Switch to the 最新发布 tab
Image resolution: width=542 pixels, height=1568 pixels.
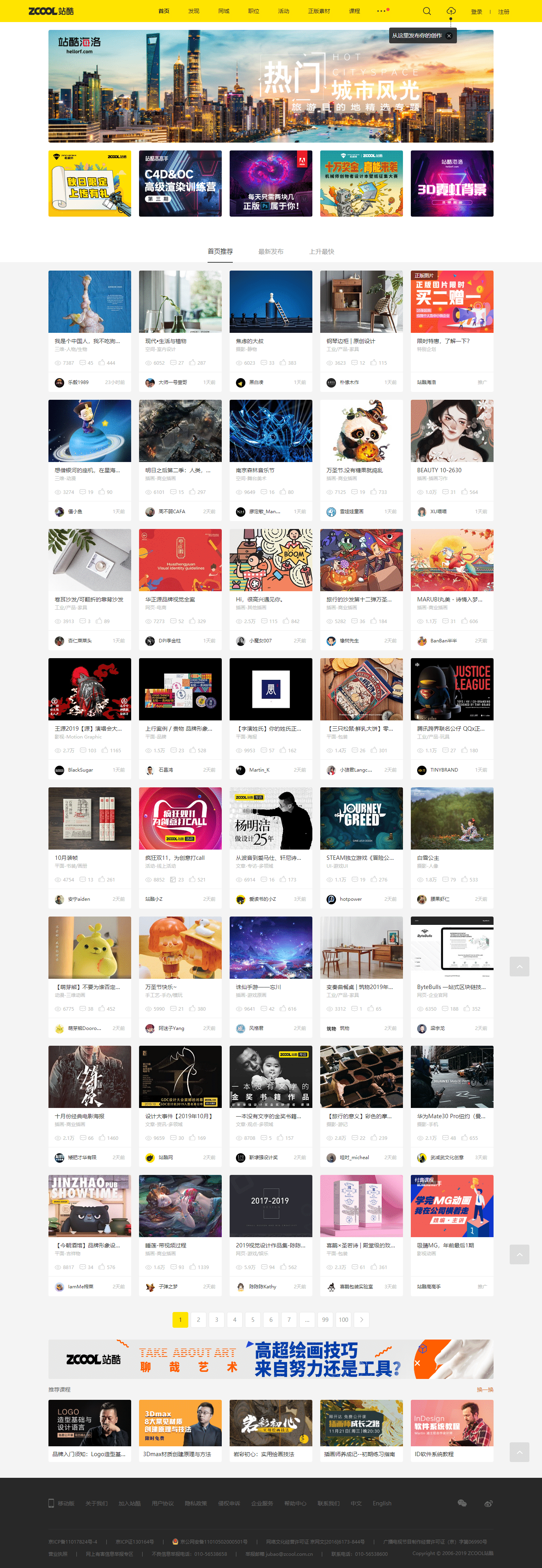pos(270,251)
